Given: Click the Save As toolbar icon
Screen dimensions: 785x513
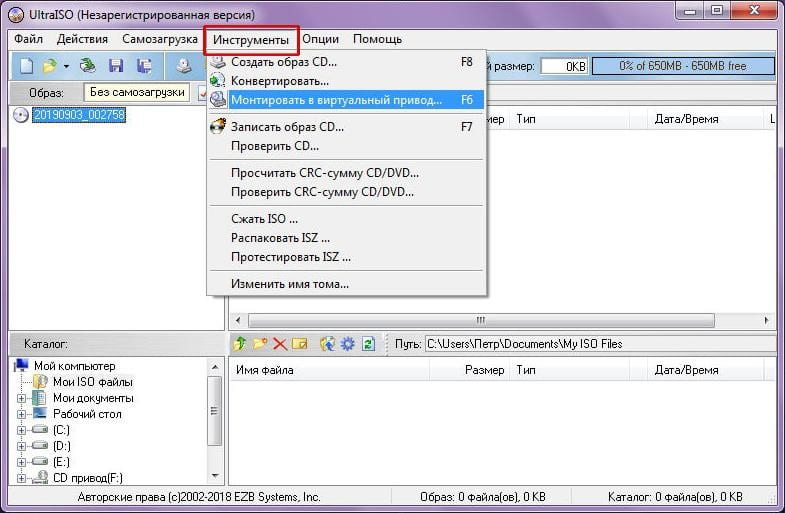Looking at the screenshot, I should (144, 66).
